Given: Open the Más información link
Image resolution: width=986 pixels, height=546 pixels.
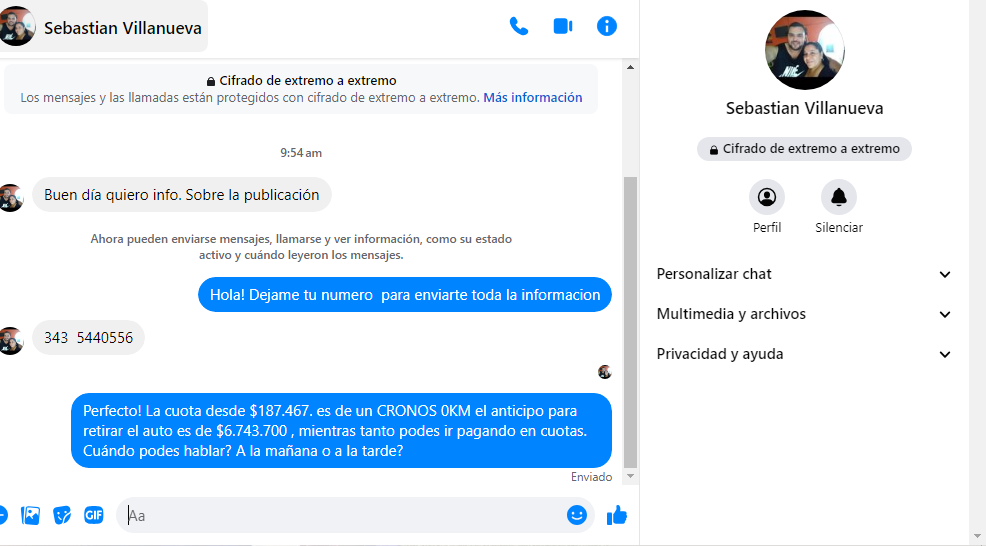Looking at the screenshot, I should pyautogui.click(x=532, y=98).
